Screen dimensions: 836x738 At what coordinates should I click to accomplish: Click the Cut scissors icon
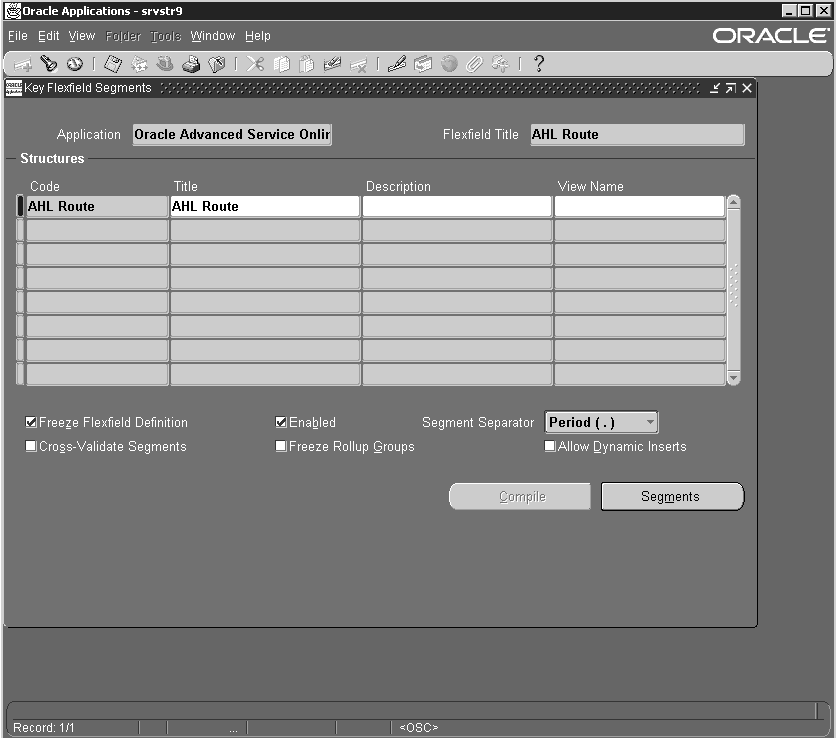click(255, 64)
